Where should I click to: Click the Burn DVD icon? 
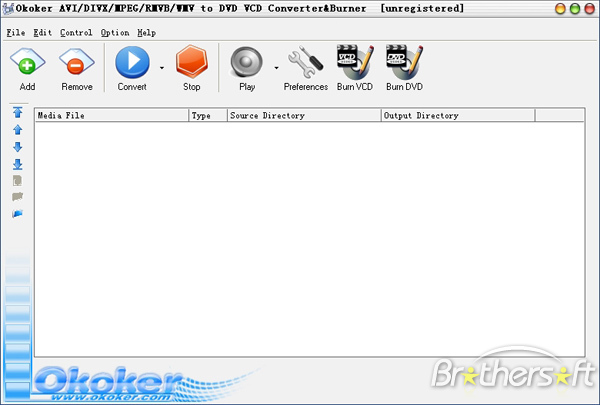click(x=404, y=61)
